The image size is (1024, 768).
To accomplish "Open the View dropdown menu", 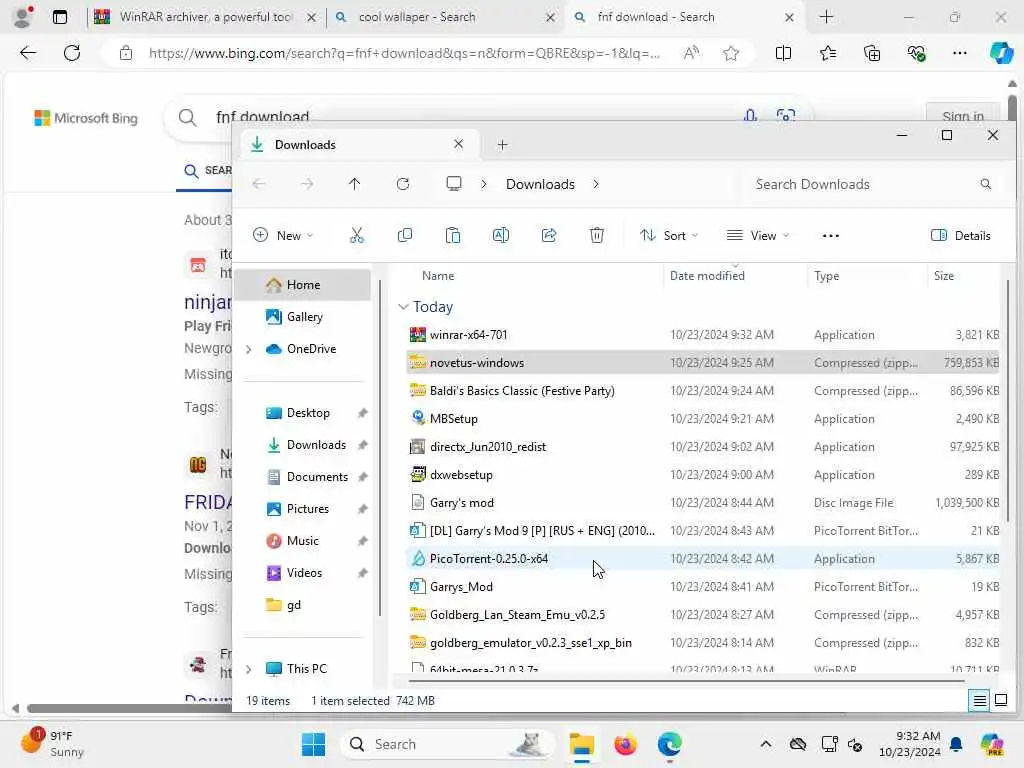I will pos(758,236).
